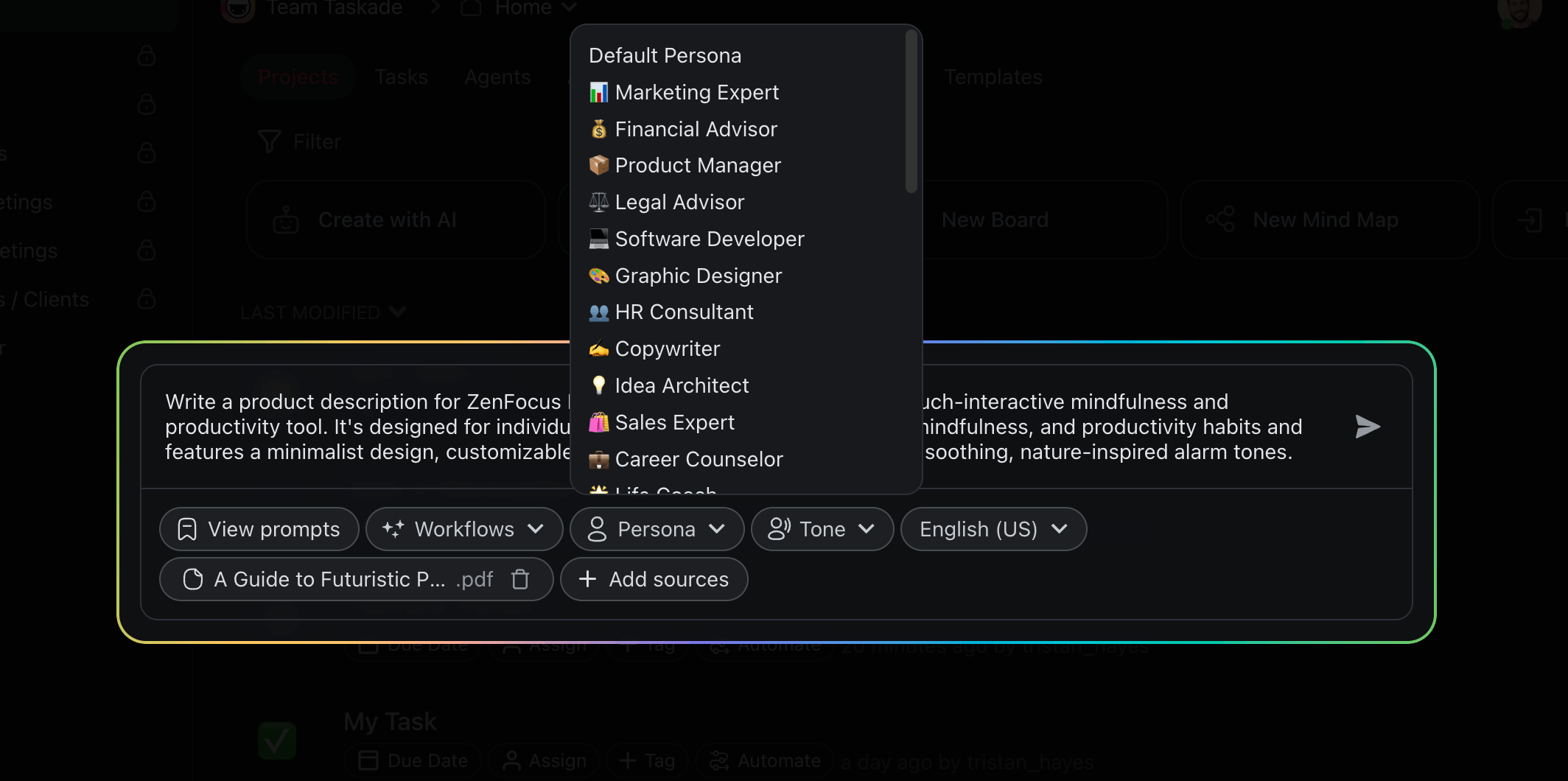Click the persona list scrollbar

(x=911, y=111)
